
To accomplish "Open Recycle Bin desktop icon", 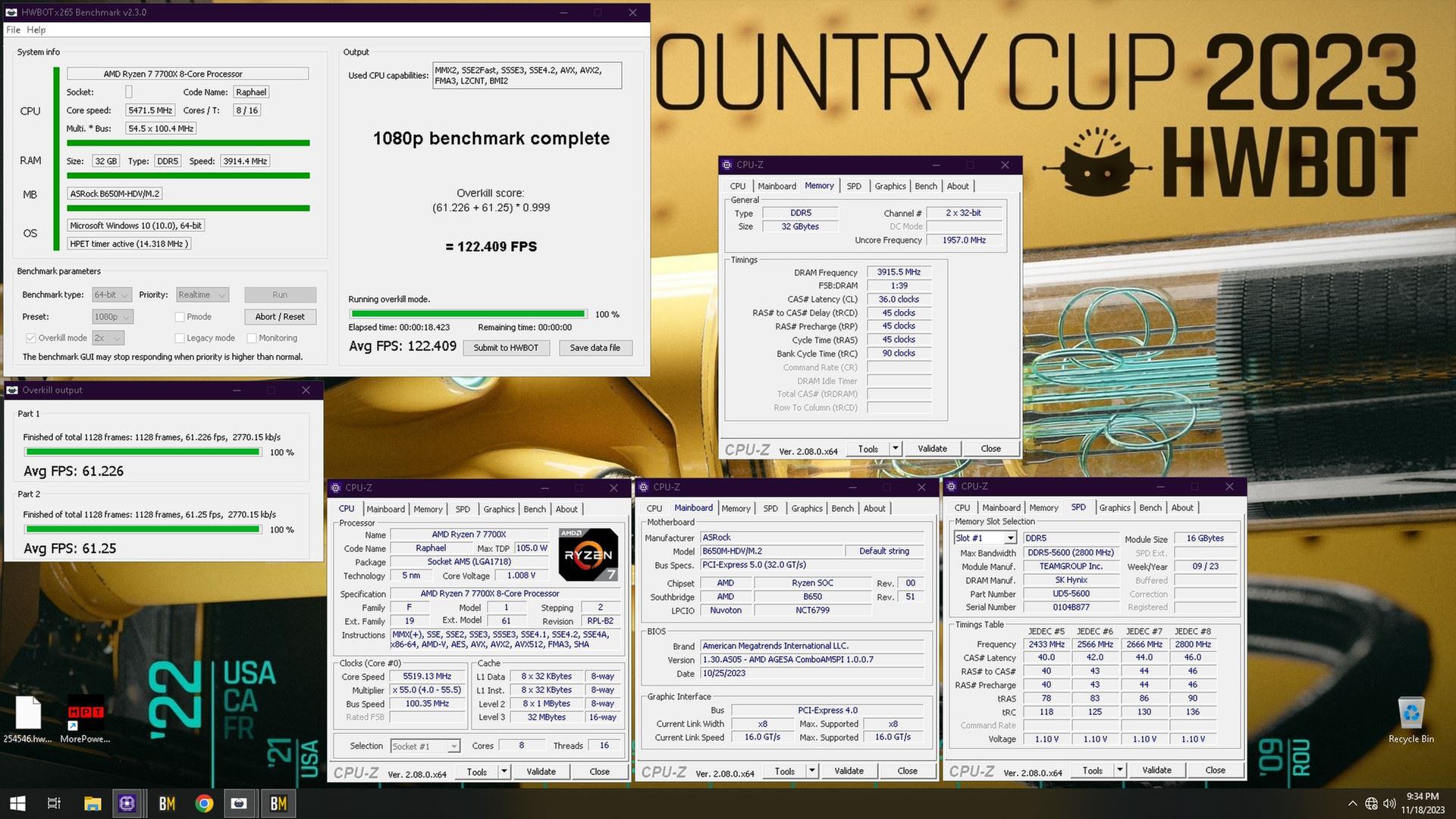I will pyautogui.click(x=1410, y=720).
